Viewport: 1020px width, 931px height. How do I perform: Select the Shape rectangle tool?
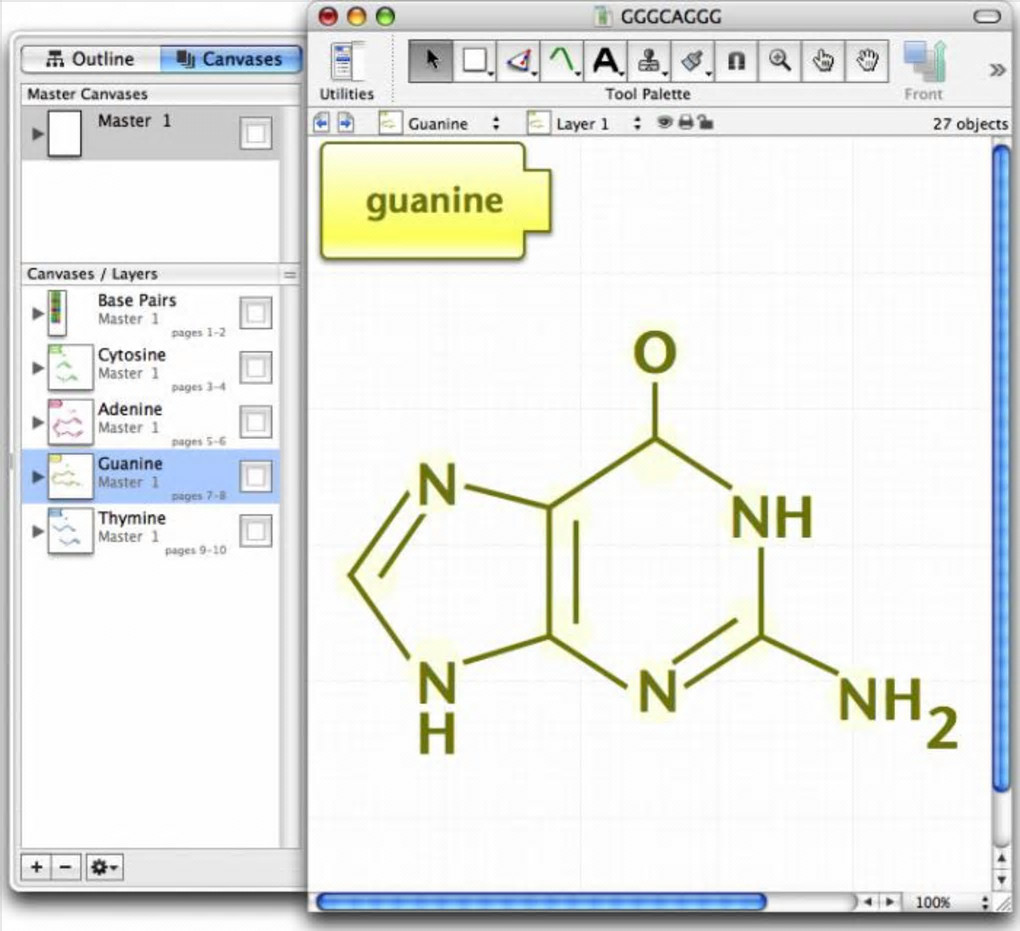point(475,61)
